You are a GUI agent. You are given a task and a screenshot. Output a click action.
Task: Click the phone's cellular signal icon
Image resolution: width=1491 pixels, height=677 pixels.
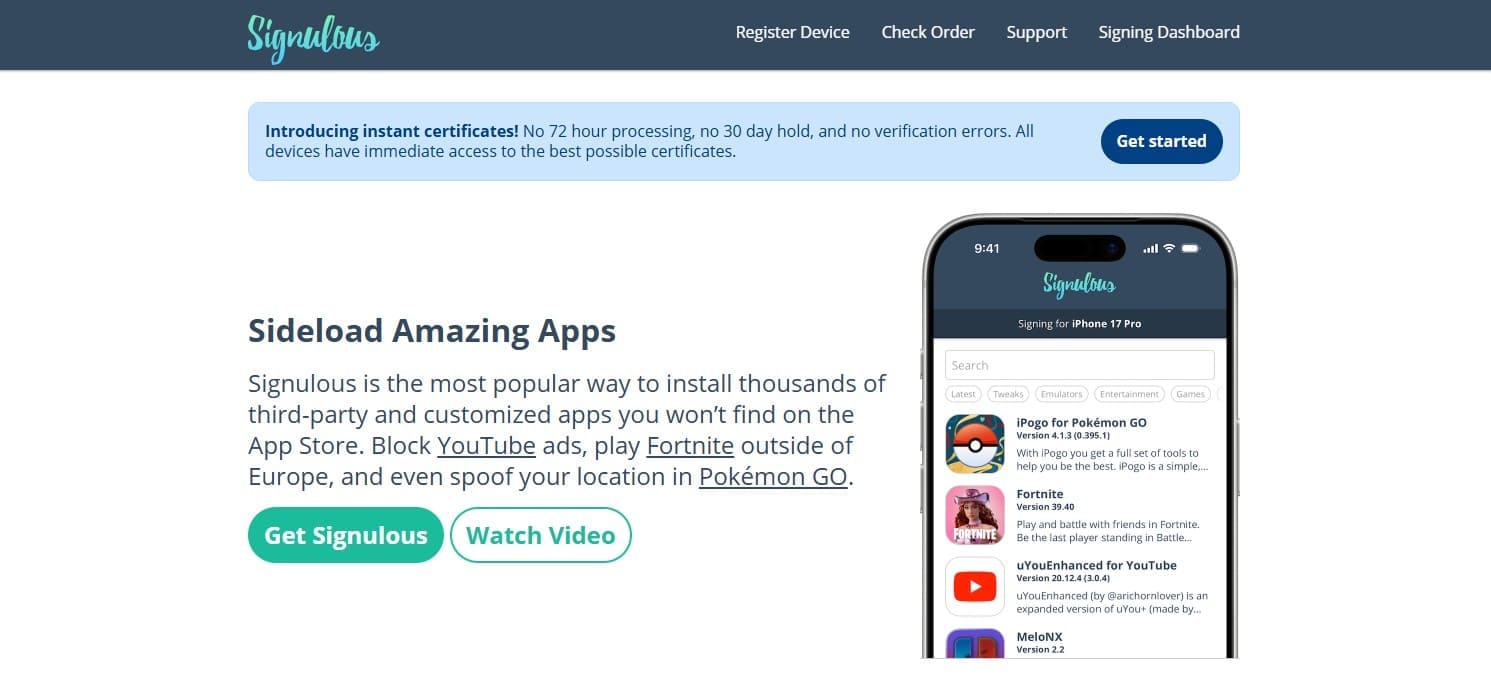point(1150,248)
